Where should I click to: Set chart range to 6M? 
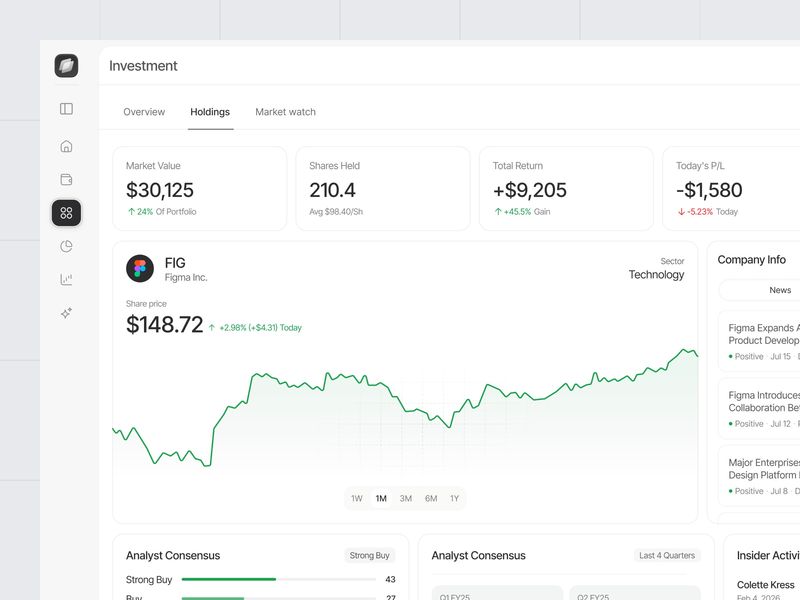431,498
